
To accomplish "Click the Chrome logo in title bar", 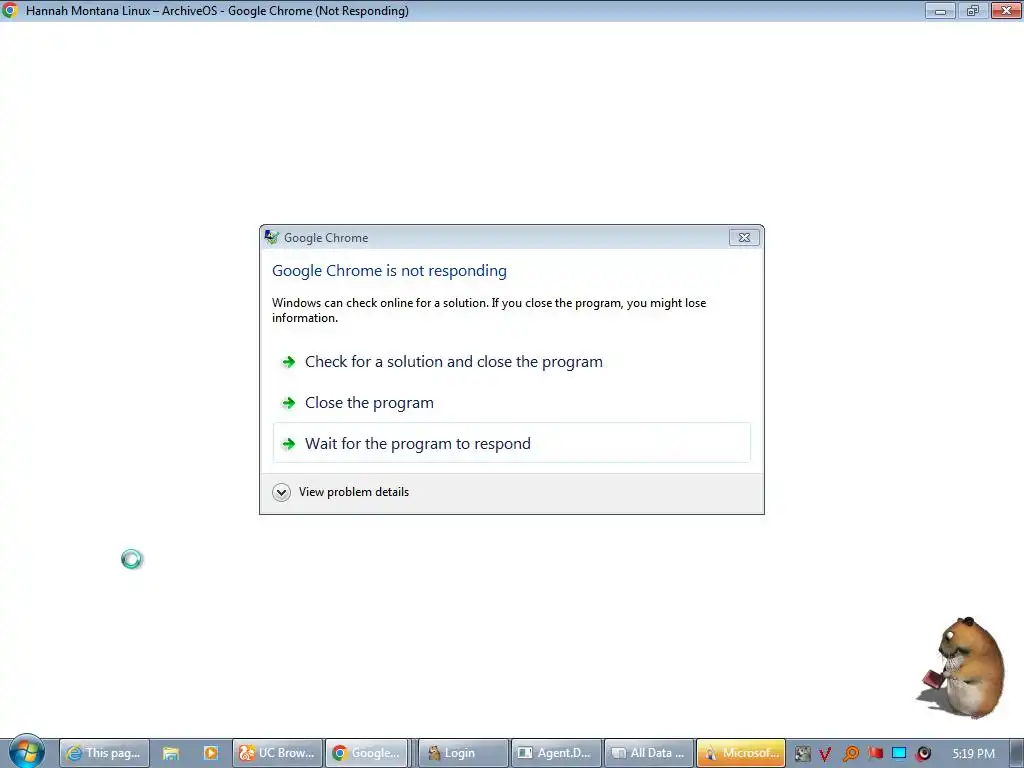I will (x=10, y=10).
